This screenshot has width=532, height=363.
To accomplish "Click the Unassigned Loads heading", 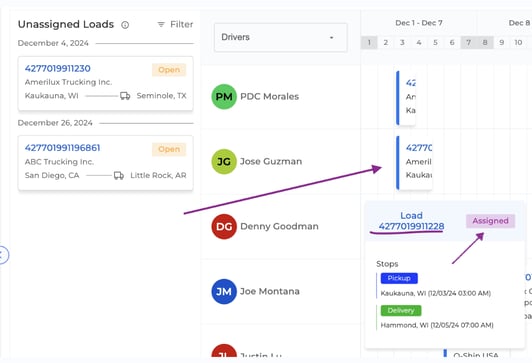I will 66,24.
